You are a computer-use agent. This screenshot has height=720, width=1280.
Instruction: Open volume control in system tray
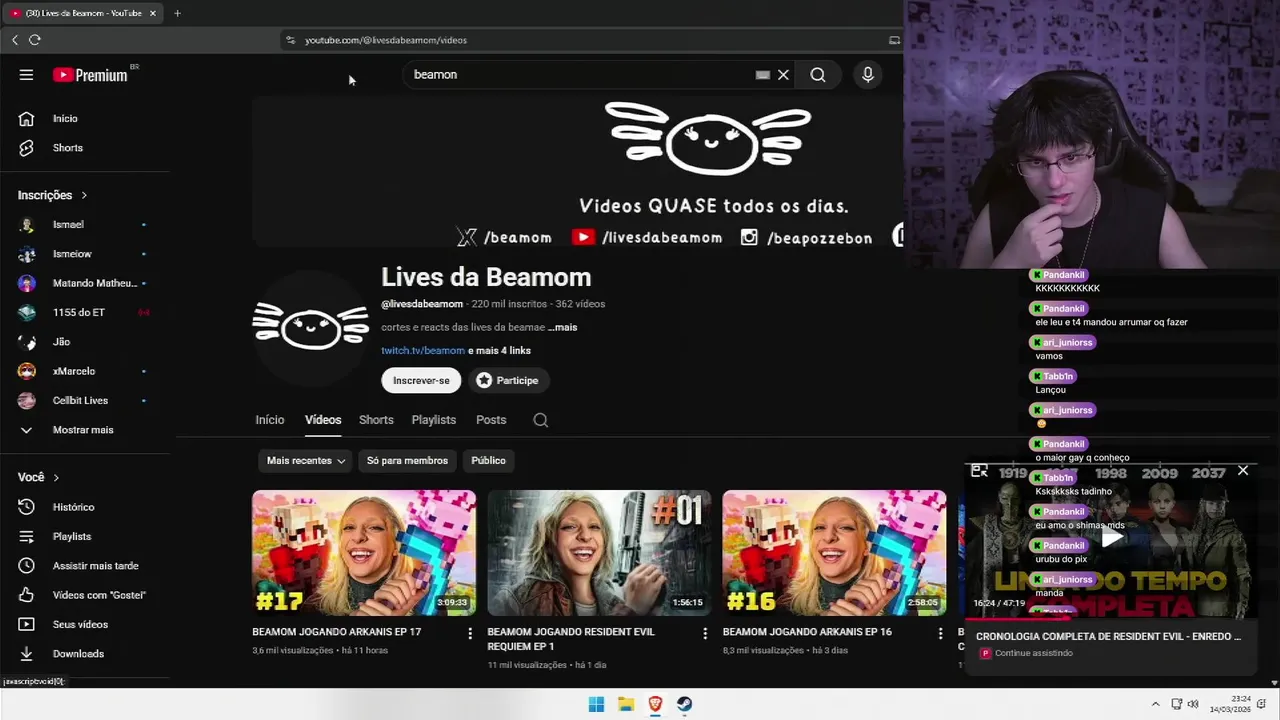1193,704
